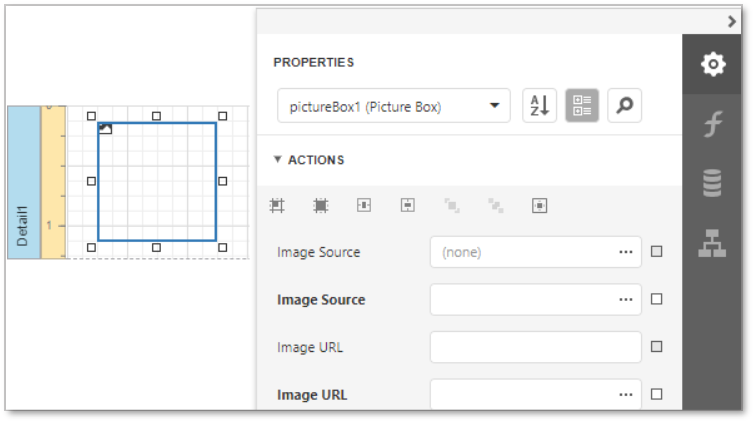Open the pictureBox1 (Picture Box) dropdown
The image size is (754, 422).
394,106
